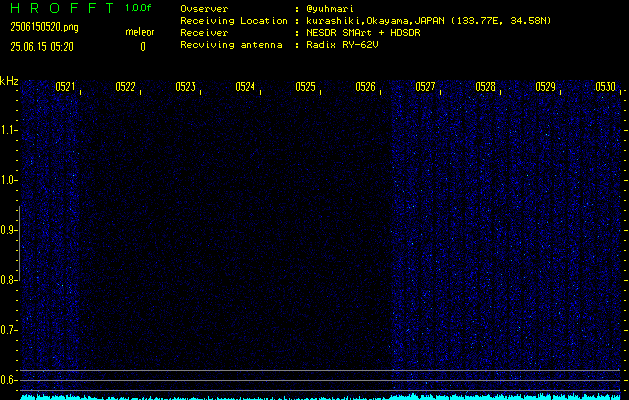The height and width of the screenshot is (400, 629).
Task: Click the meteor label
Action: 140,32
